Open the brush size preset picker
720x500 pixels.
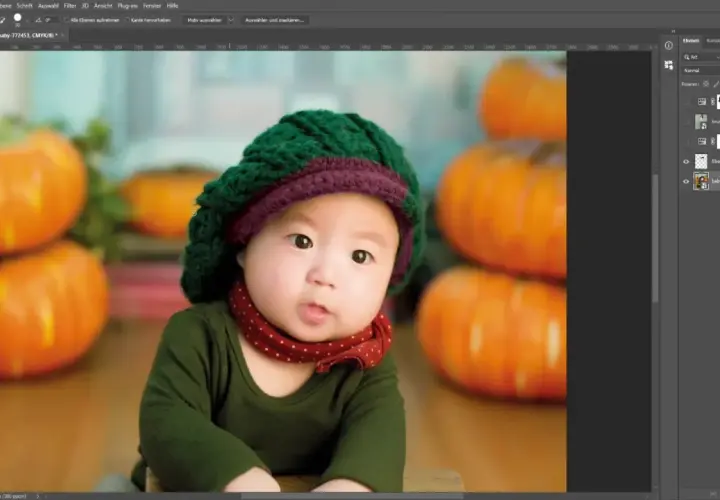point(17,19)
